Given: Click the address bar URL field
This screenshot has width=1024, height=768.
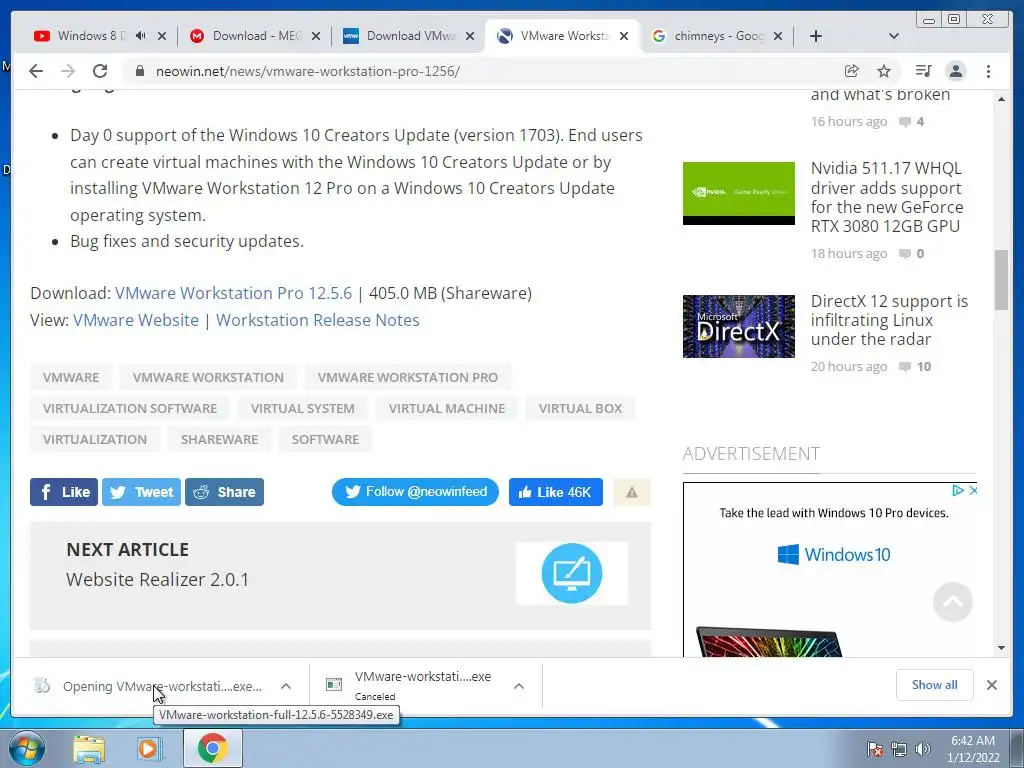Looking at the screenshot, I should coord(483,71).
